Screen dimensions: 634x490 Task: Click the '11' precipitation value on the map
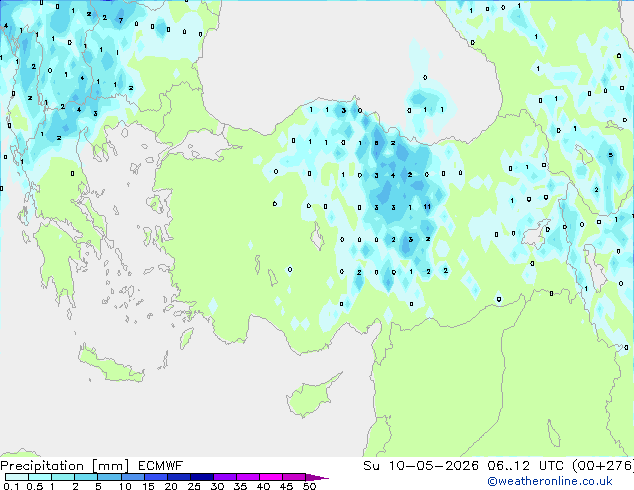click(x=427, y=207)
